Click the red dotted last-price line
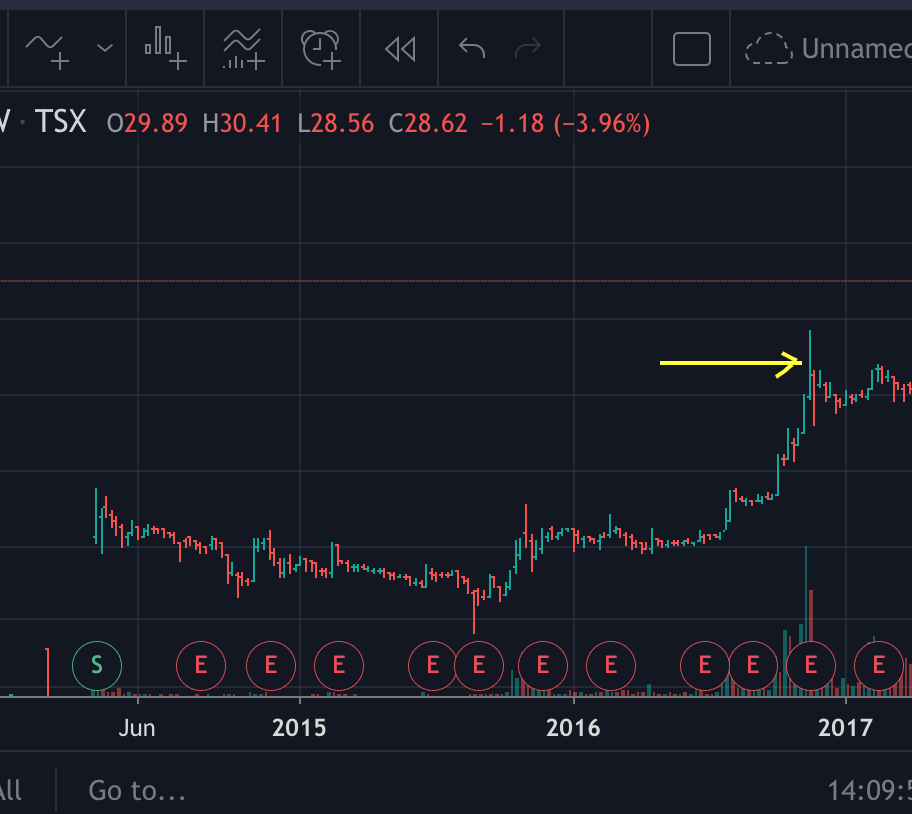Image resolution: width=912 pixels, height=814 pixels. [456, 281]
